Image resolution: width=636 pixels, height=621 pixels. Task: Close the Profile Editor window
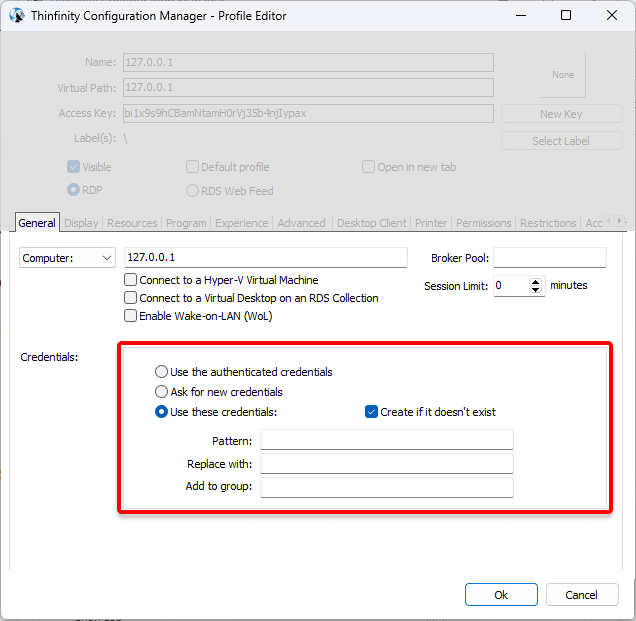[x=612, y=15]
